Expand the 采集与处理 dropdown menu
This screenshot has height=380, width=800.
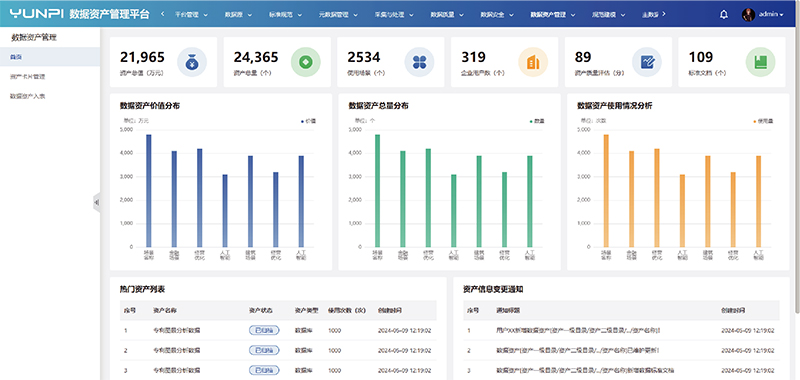[x=394, y=15]
